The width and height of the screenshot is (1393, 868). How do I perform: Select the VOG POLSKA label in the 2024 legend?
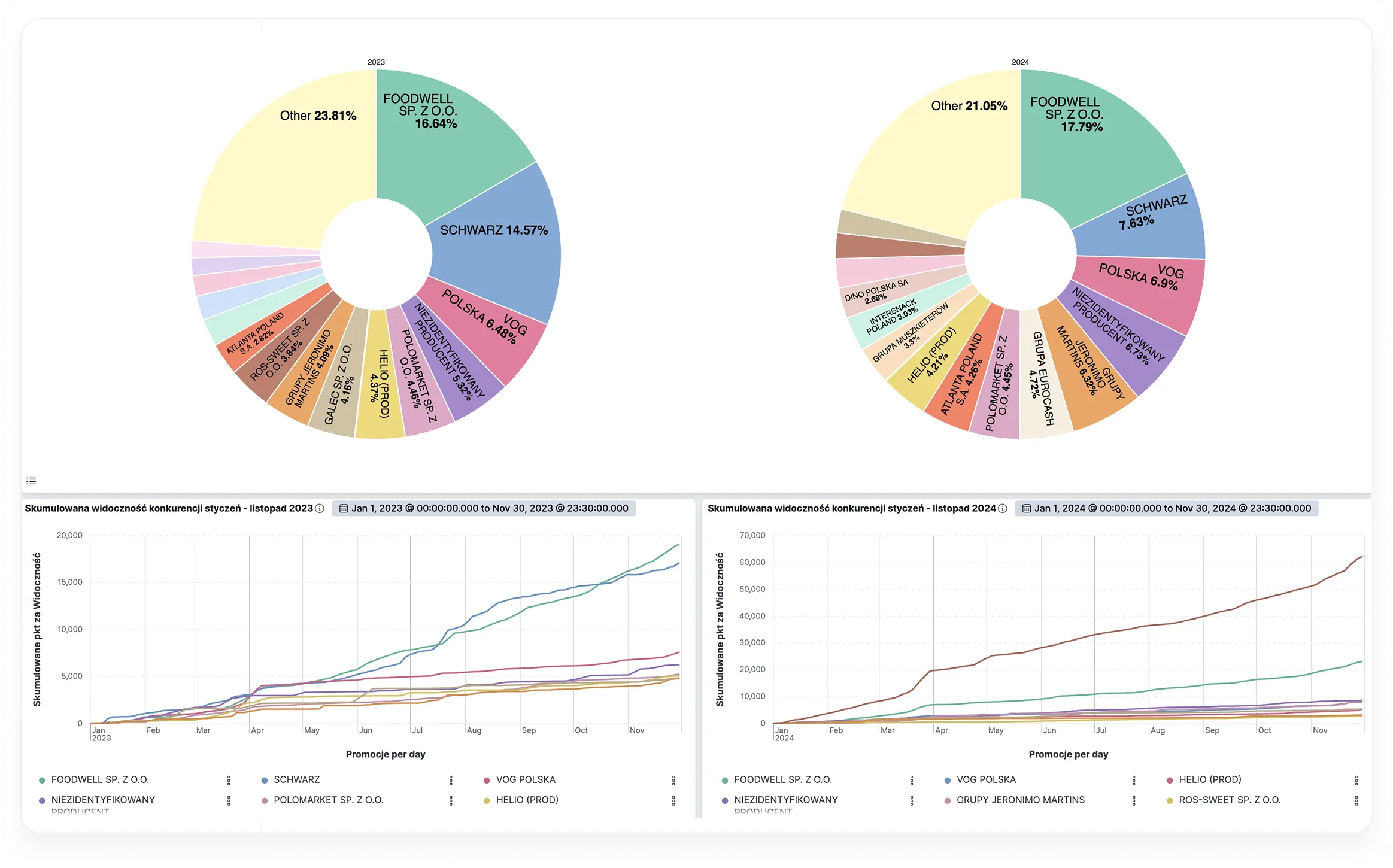tap(987, 779)
